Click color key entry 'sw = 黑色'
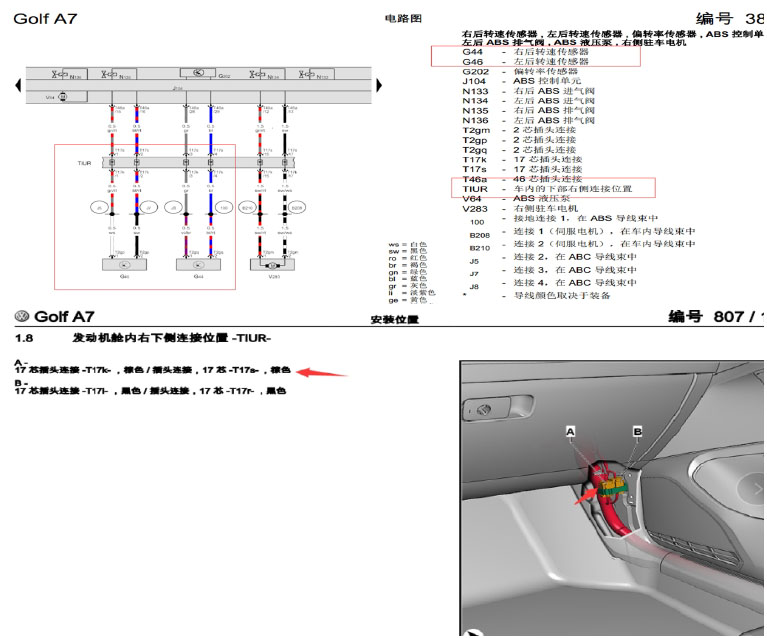This screenshot has height=638, width=767. coord(408,251)
